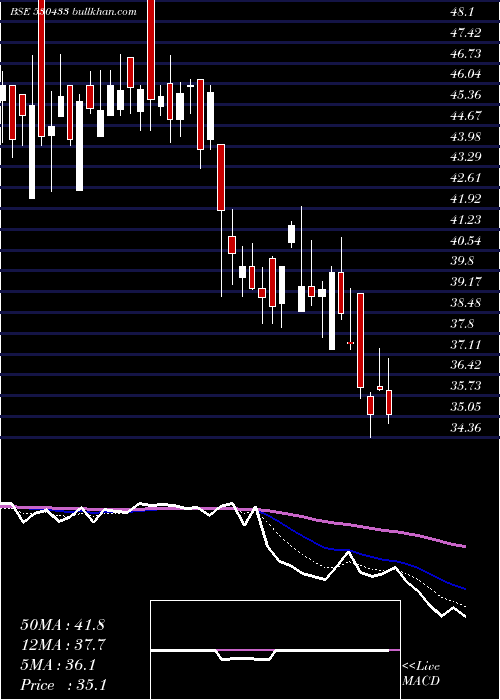
Task: Click the 42.61 price axis label
Action: pyautogui.click(x=466, y=178)
